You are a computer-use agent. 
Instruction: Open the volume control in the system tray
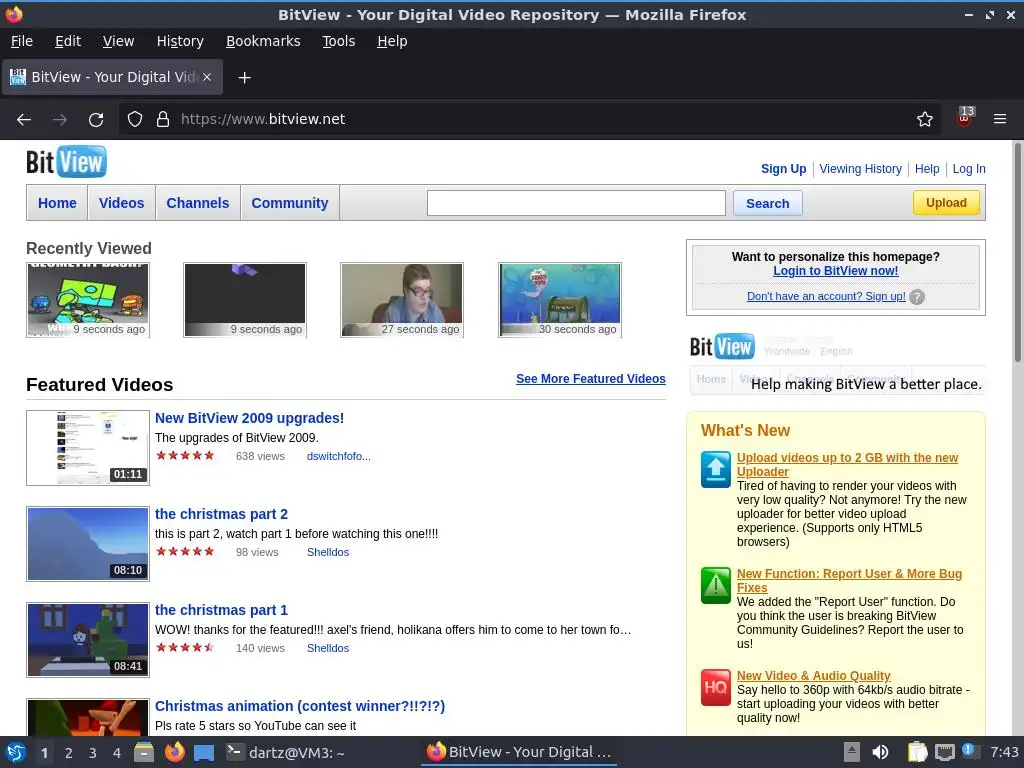[x=880, y=752]
